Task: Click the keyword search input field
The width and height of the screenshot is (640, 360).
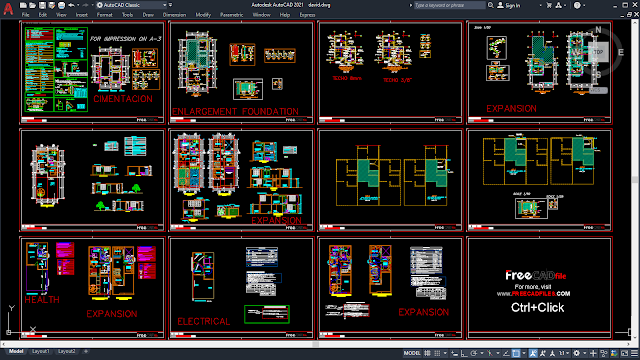Action: (x=450, y=5)
